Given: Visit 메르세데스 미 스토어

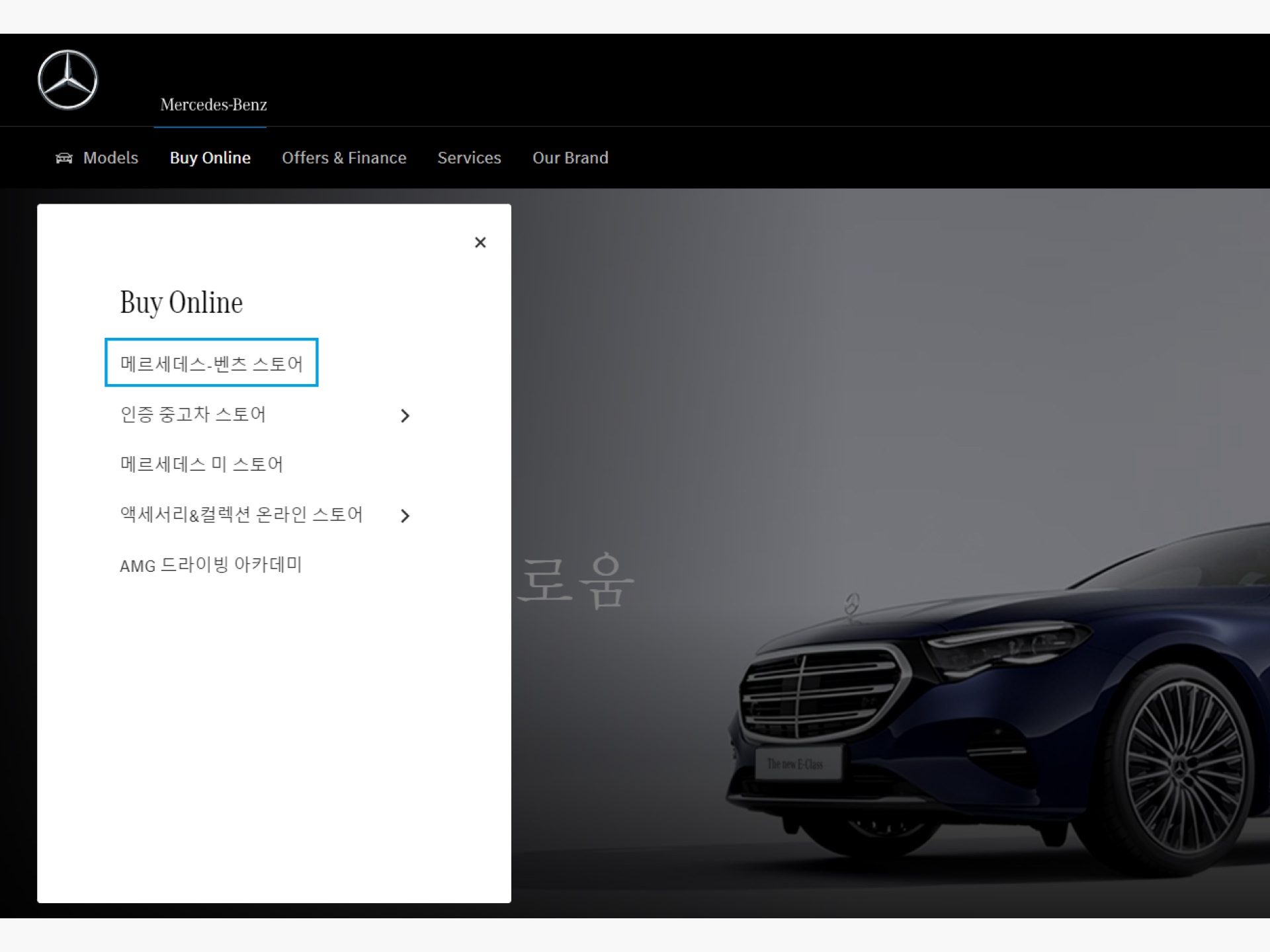Looking at the screenshot, I should [x=202, y=464].
